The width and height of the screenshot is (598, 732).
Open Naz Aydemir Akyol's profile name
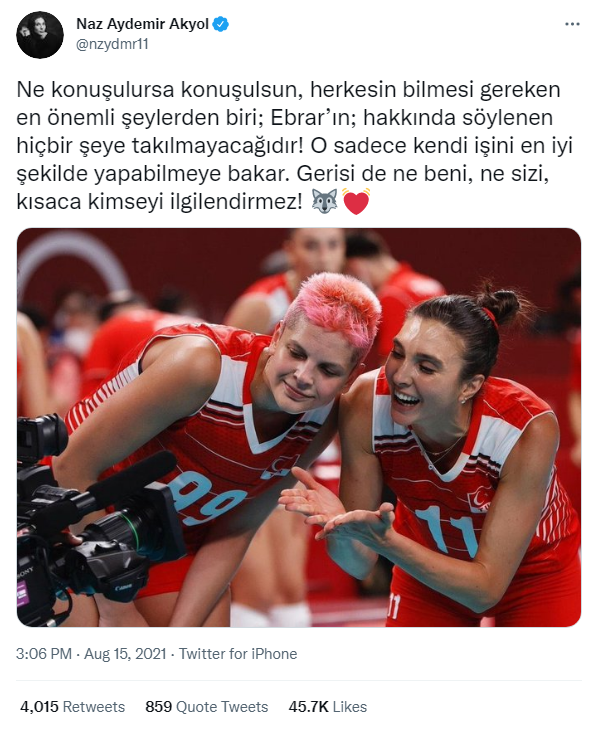(x=142, y=24)
